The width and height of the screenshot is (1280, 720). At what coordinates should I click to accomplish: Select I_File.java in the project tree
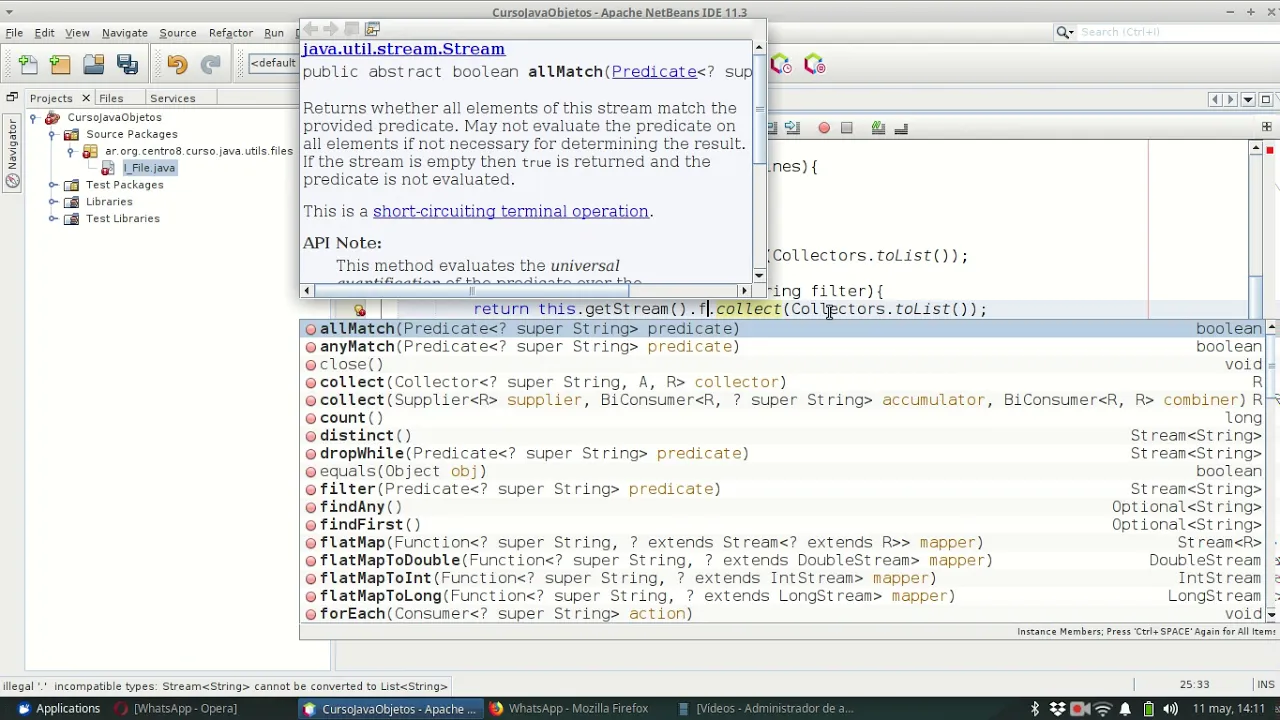coord(148,168)
